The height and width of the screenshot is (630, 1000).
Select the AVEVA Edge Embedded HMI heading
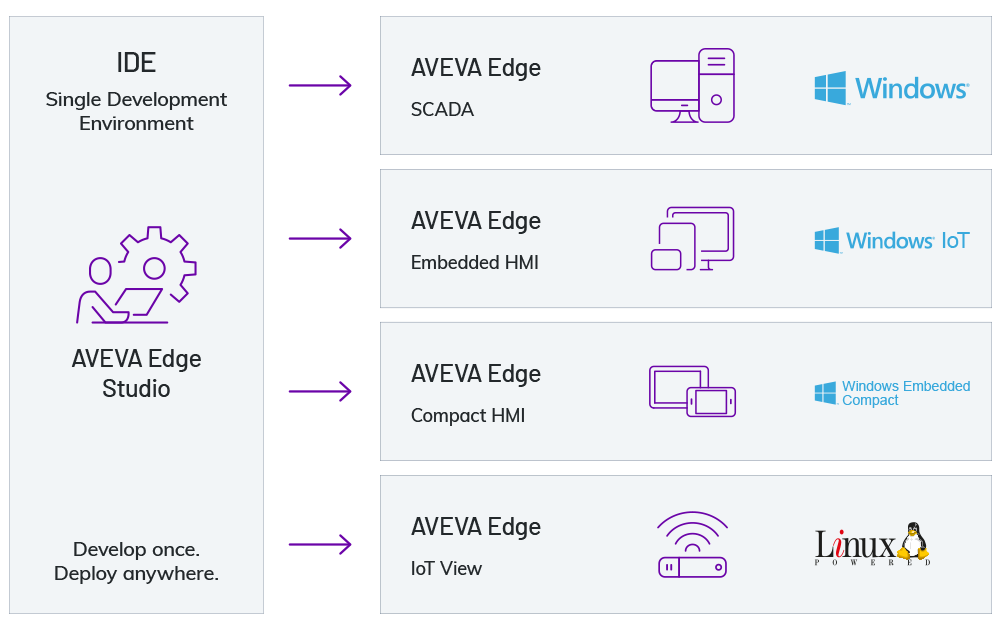pyautogui.click(x=476, y=221)
